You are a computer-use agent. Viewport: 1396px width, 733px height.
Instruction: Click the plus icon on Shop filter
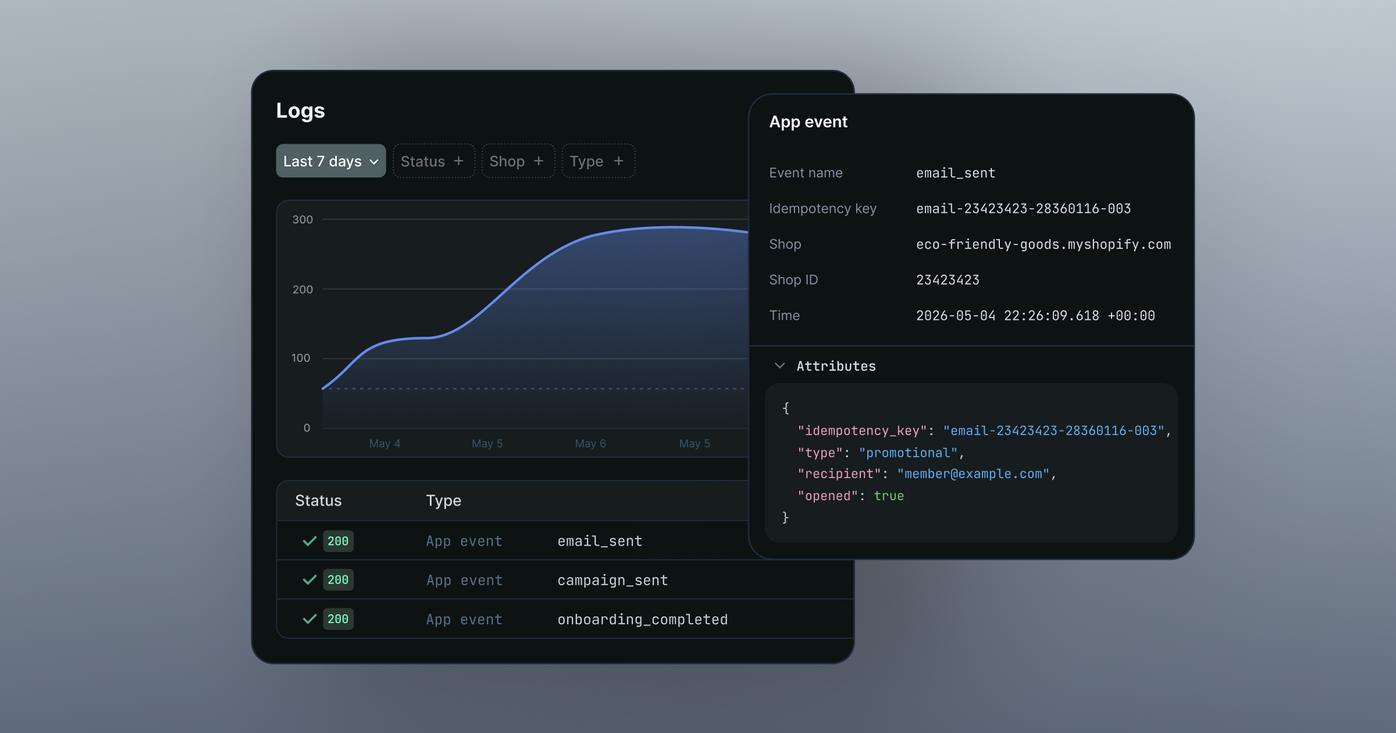coord(539,161)
